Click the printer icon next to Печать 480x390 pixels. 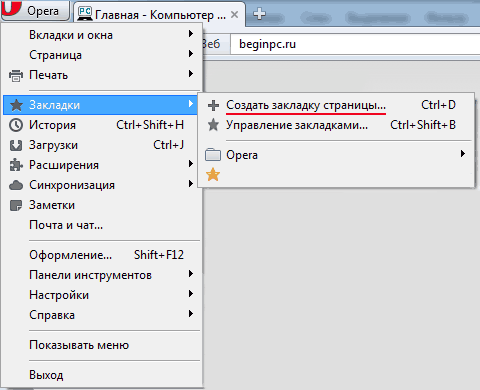(16, 75)
